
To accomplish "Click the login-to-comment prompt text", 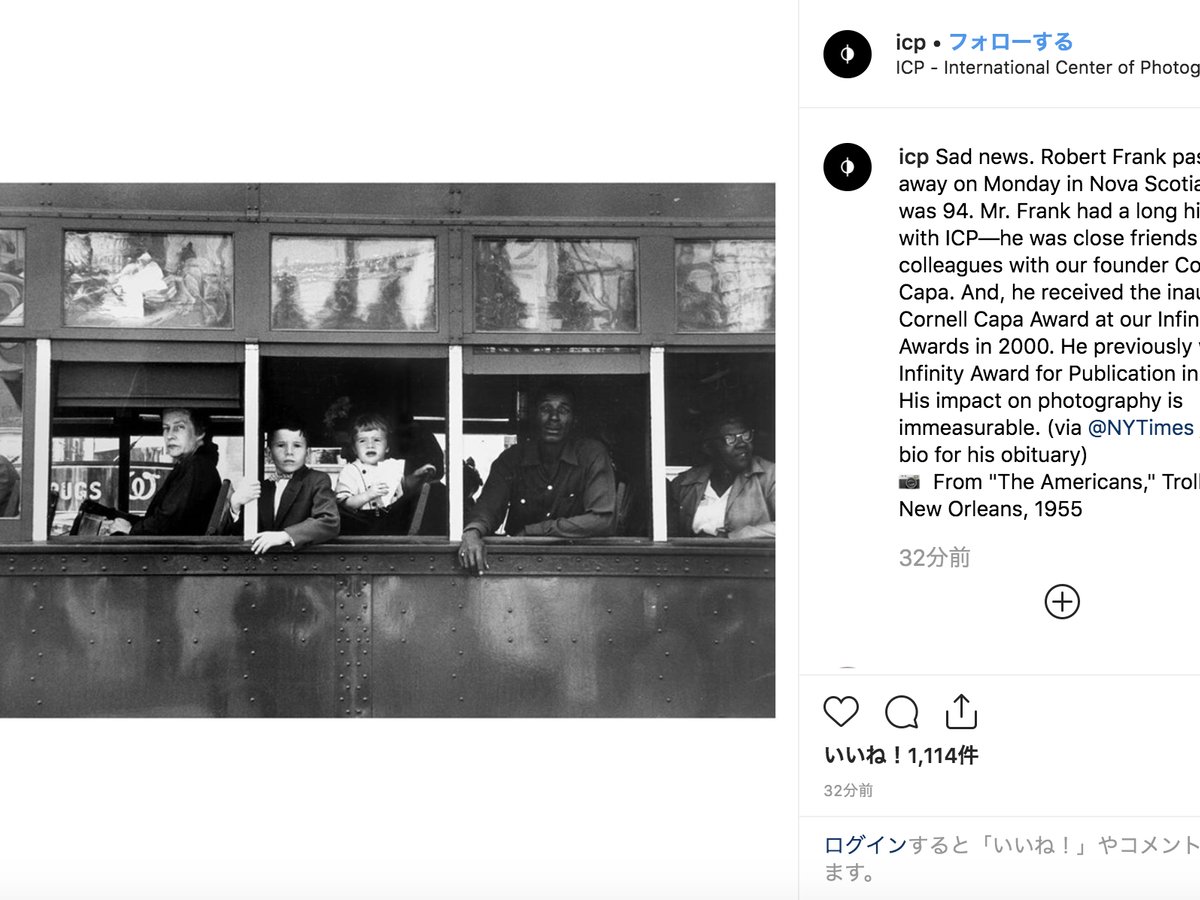I will tap(1011, 859).
